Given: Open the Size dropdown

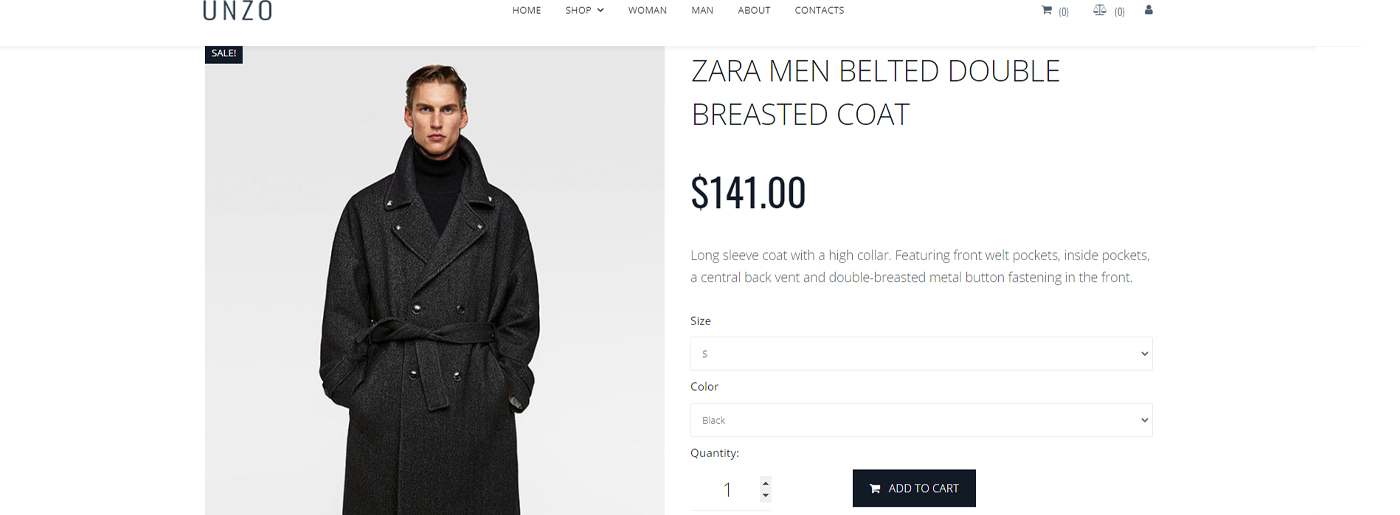Looking at the screenshot, I should pos(921,354).
